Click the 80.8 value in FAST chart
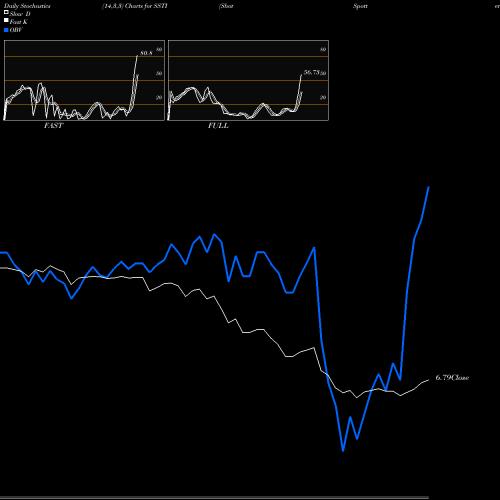The height and width of the screenshot is (500, 500). pyautogui.click(x=146, y=53)
